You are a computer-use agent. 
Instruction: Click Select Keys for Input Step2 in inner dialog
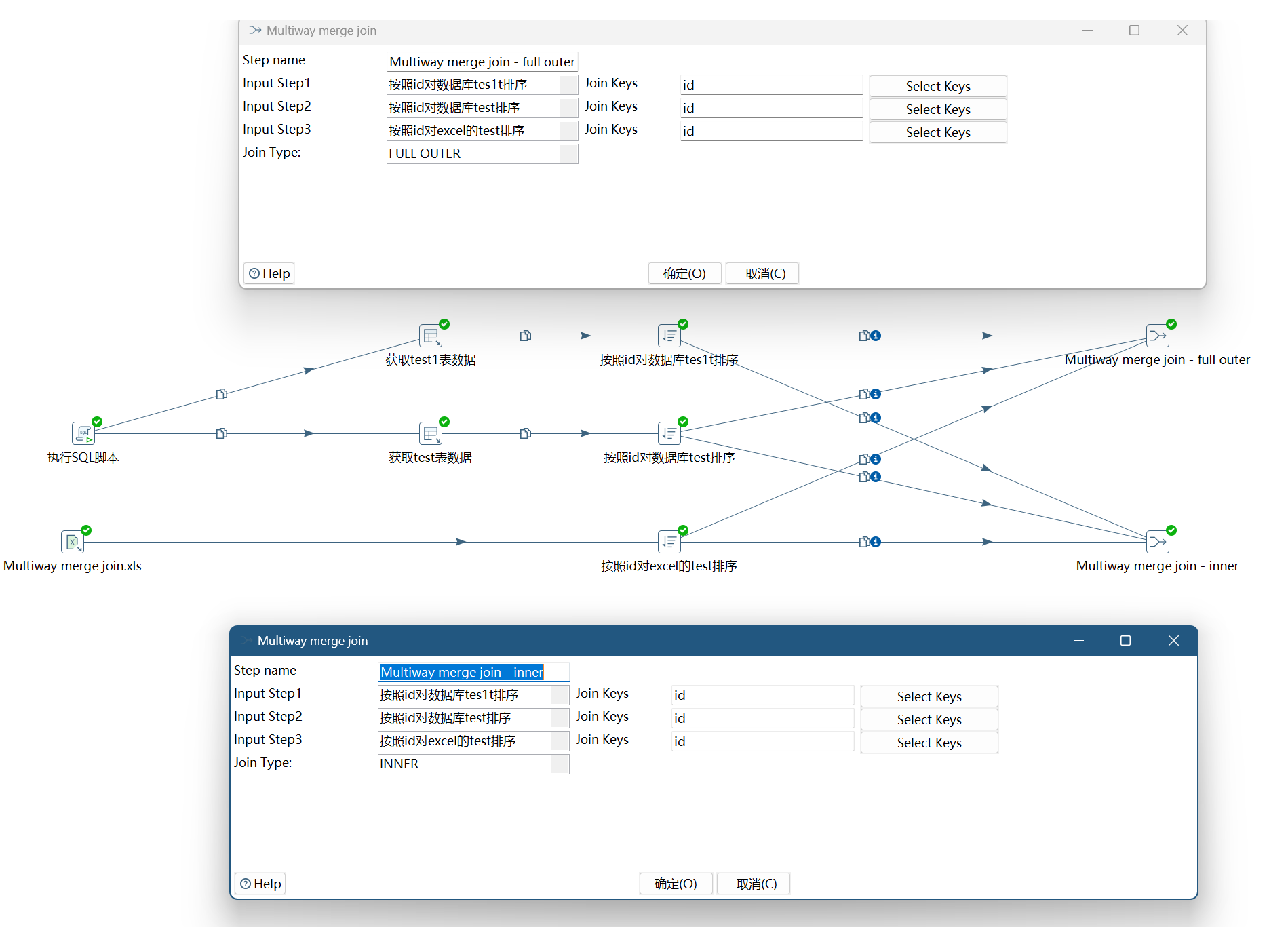pyautogui.click(x=929, y=719)
